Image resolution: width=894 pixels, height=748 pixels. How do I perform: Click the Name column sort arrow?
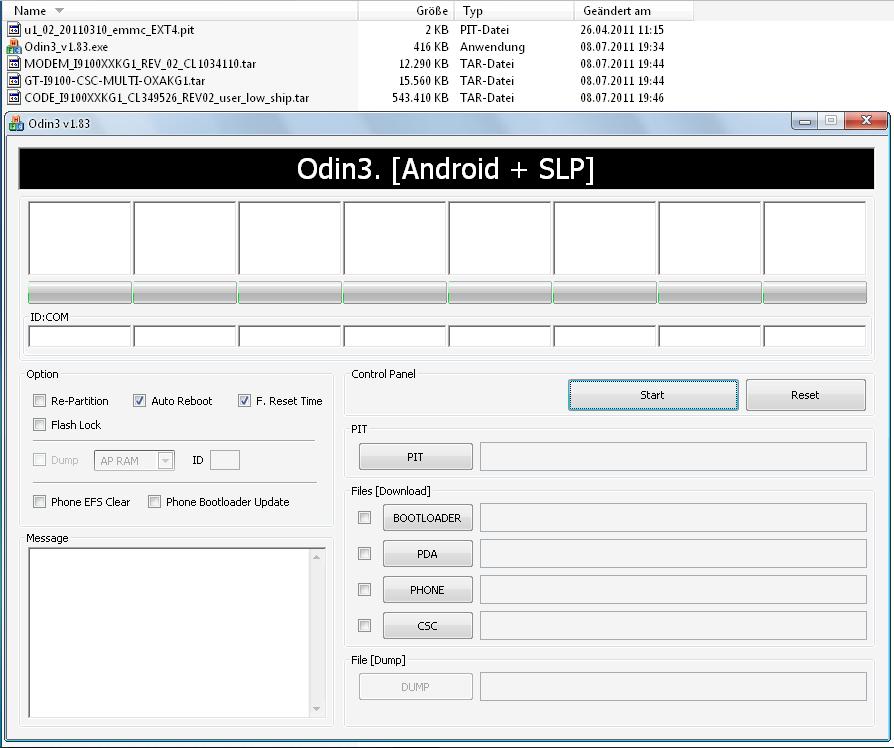click(x=59, y=11)
